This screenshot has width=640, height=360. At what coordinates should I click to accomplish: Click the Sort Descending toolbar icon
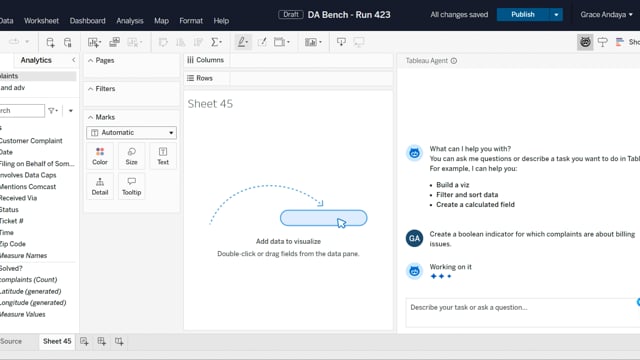pyautogui.click(x=198, y=42)
